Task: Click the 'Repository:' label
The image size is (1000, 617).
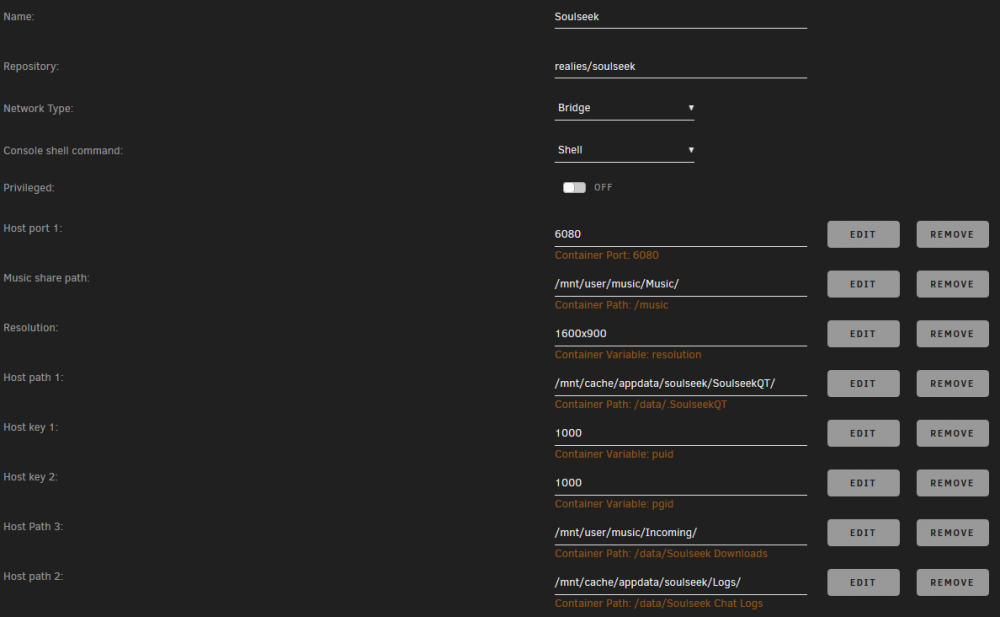Action: 31,66
